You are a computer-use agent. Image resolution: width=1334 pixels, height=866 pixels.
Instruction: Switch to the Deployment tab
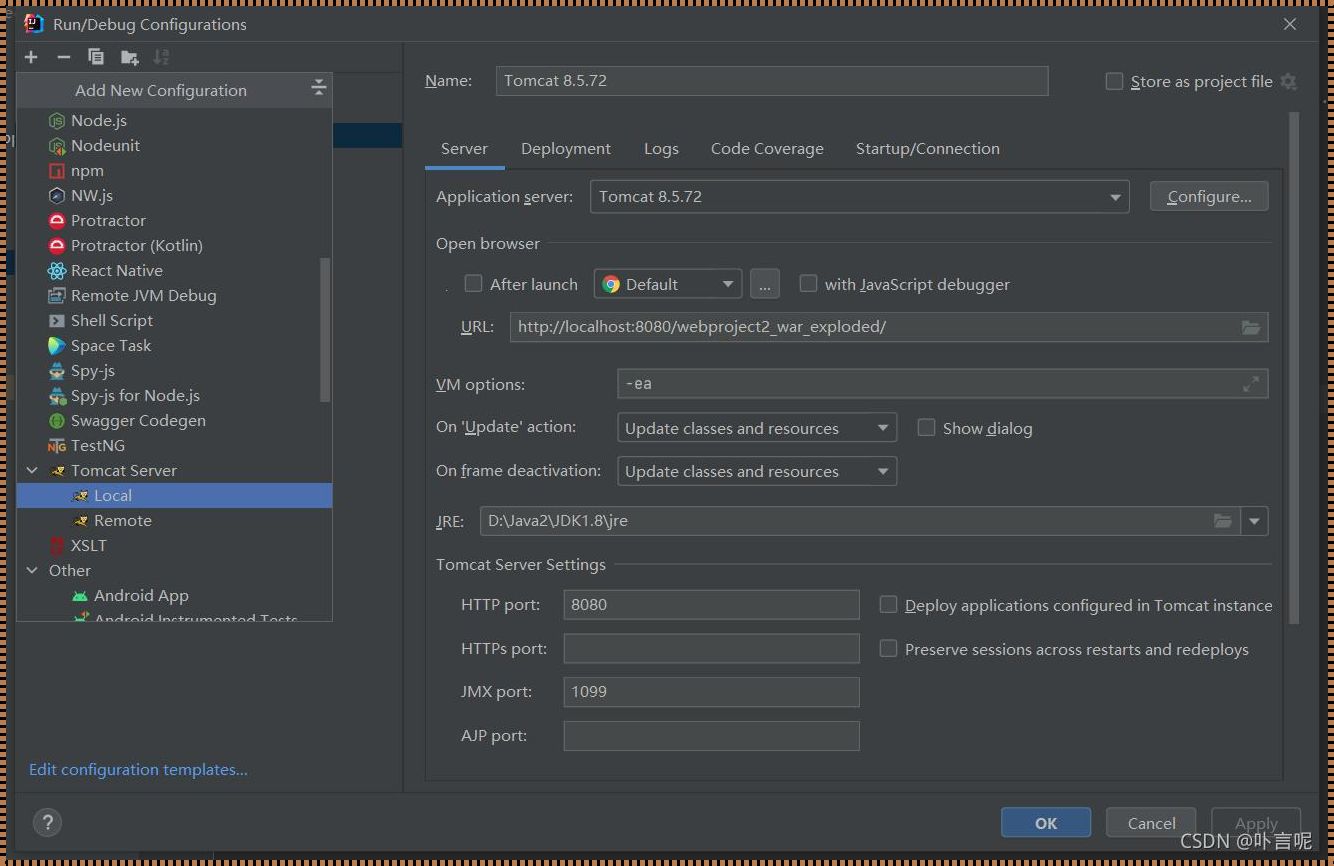(x=566, y=148)
